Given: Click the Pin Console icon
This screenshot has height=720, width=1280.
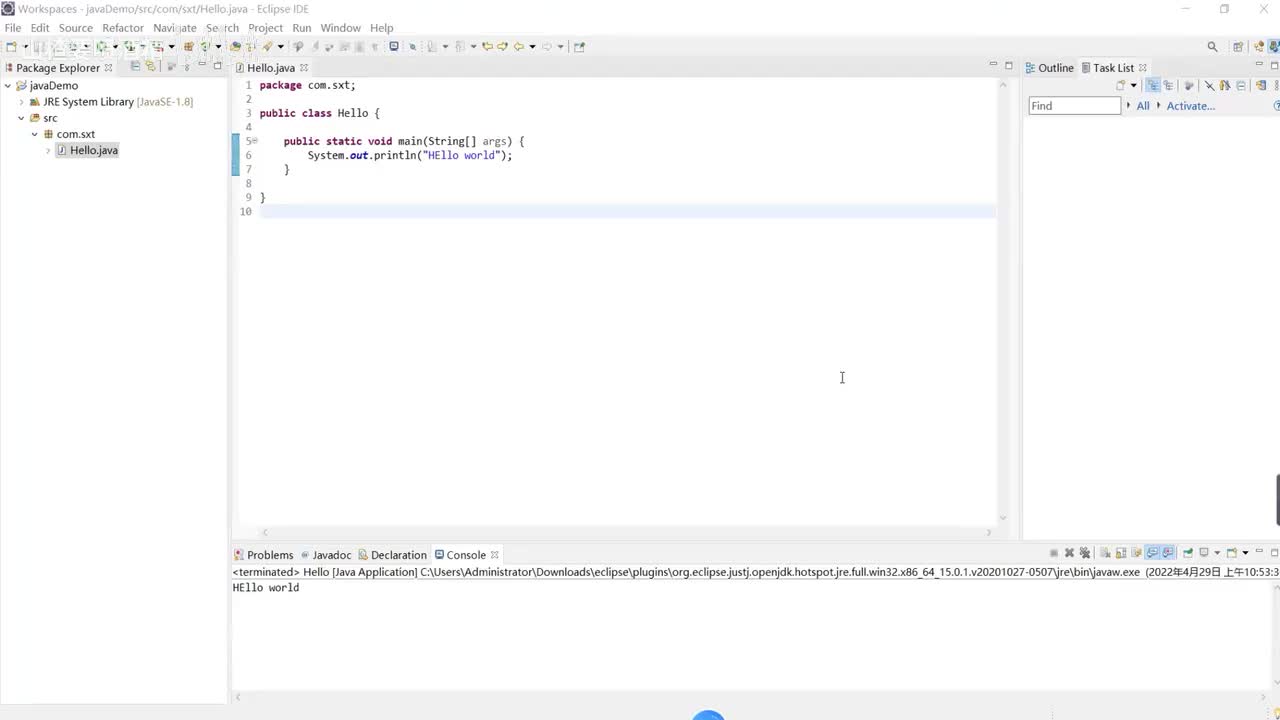Looking at the screenshot, I should click(x=1188, y=553).
